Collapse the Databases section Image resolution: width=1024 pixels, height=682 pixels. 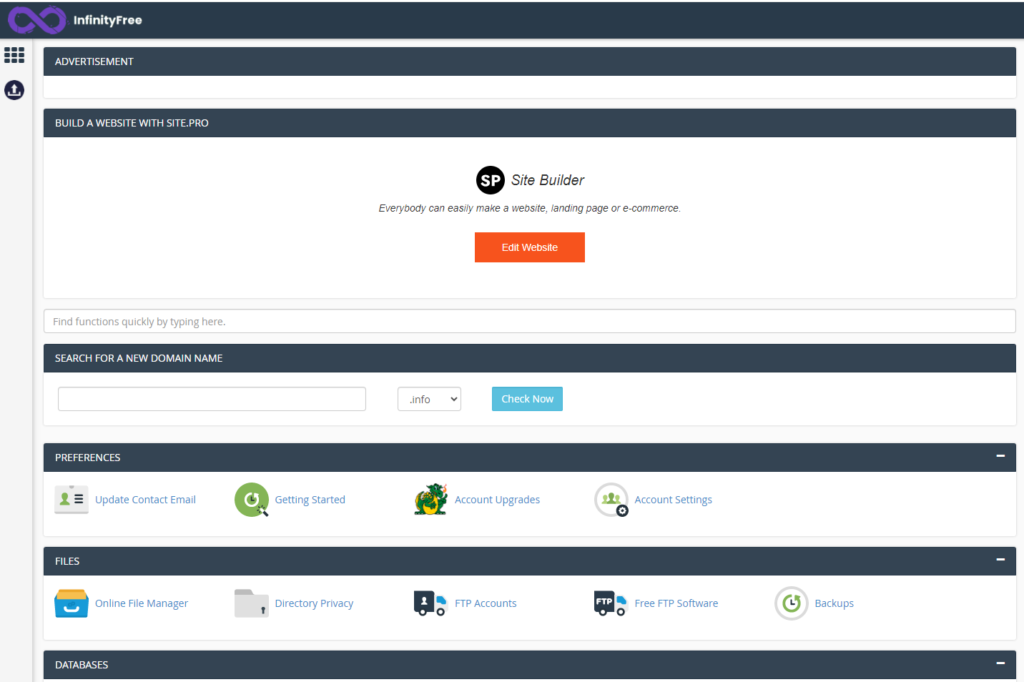click(1000, 663)
